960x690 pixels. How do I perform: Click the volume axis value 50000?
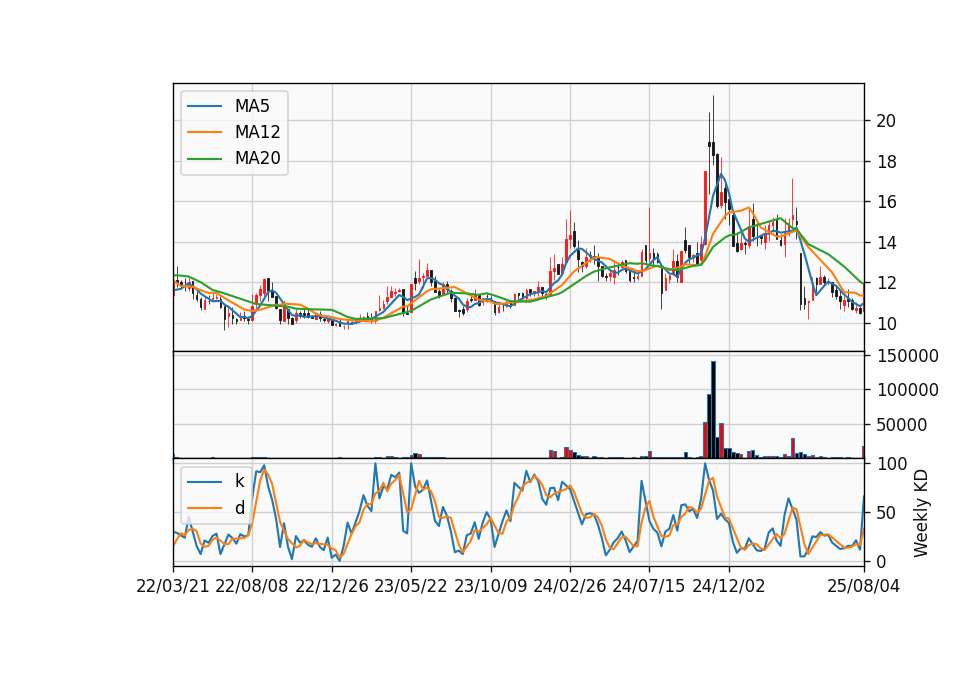901,425
